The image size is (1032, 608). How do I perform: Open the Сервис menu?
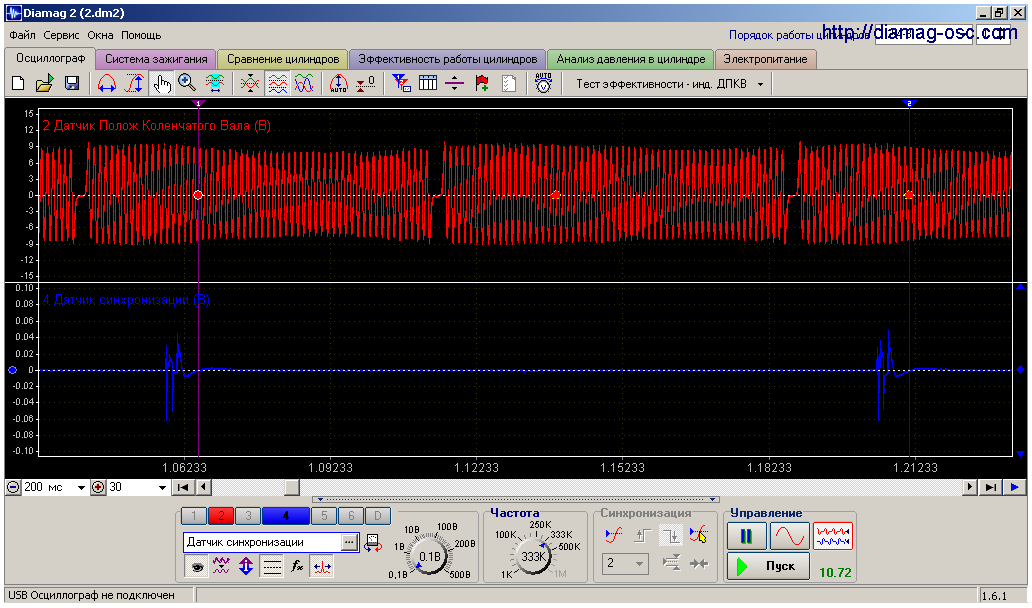(x=61, y=36)
